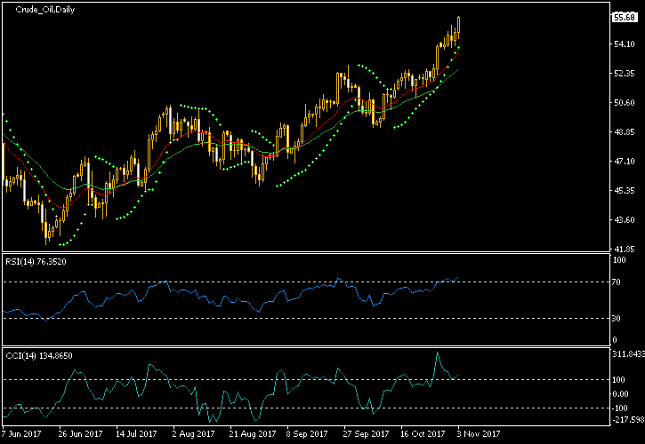Click the Crude_Oil,Daily chart title
This screenshot has width=645, height=444.
(45, 9)
